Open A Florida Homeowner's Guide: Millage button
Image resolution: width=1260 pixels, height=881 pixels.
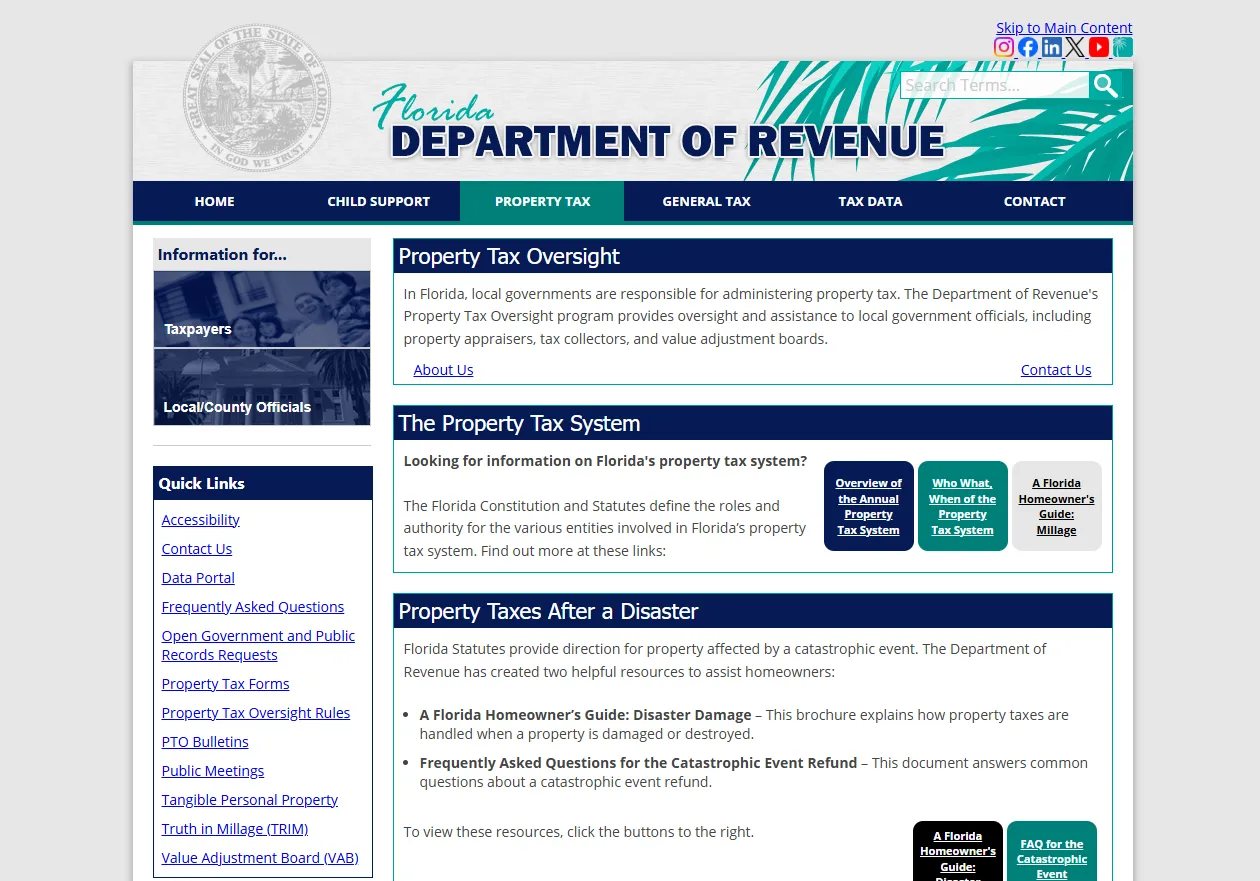click(1057, 506)
